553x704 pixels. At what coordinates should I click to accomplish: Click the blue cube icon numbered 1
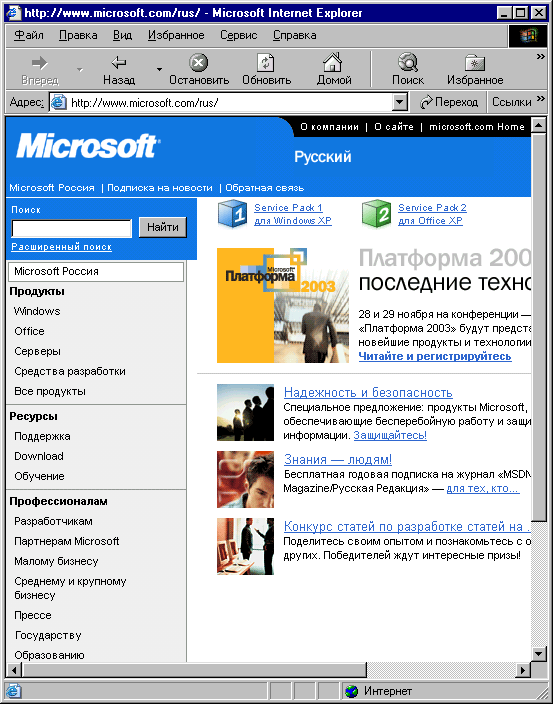click(x=233, y=214)
